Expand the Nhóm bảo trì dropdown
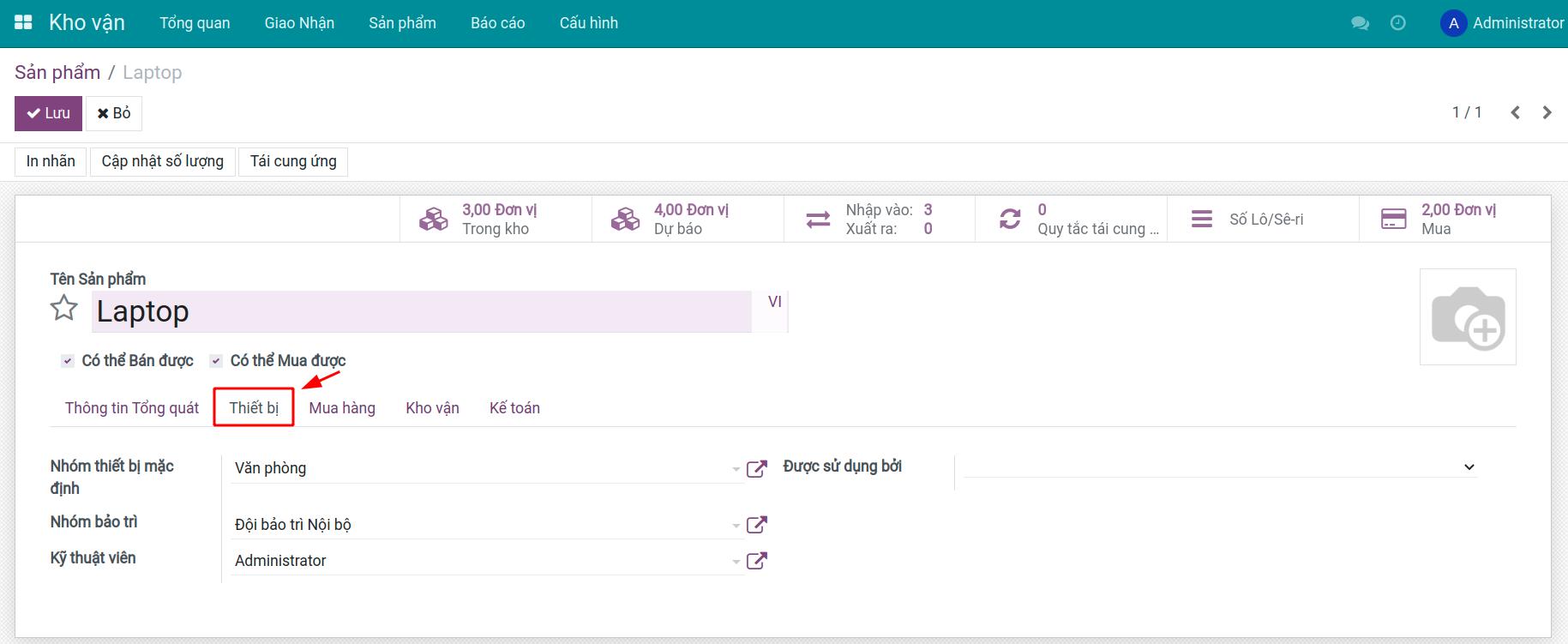Screen dimensions: 1568x644 (x=736, y=526)
